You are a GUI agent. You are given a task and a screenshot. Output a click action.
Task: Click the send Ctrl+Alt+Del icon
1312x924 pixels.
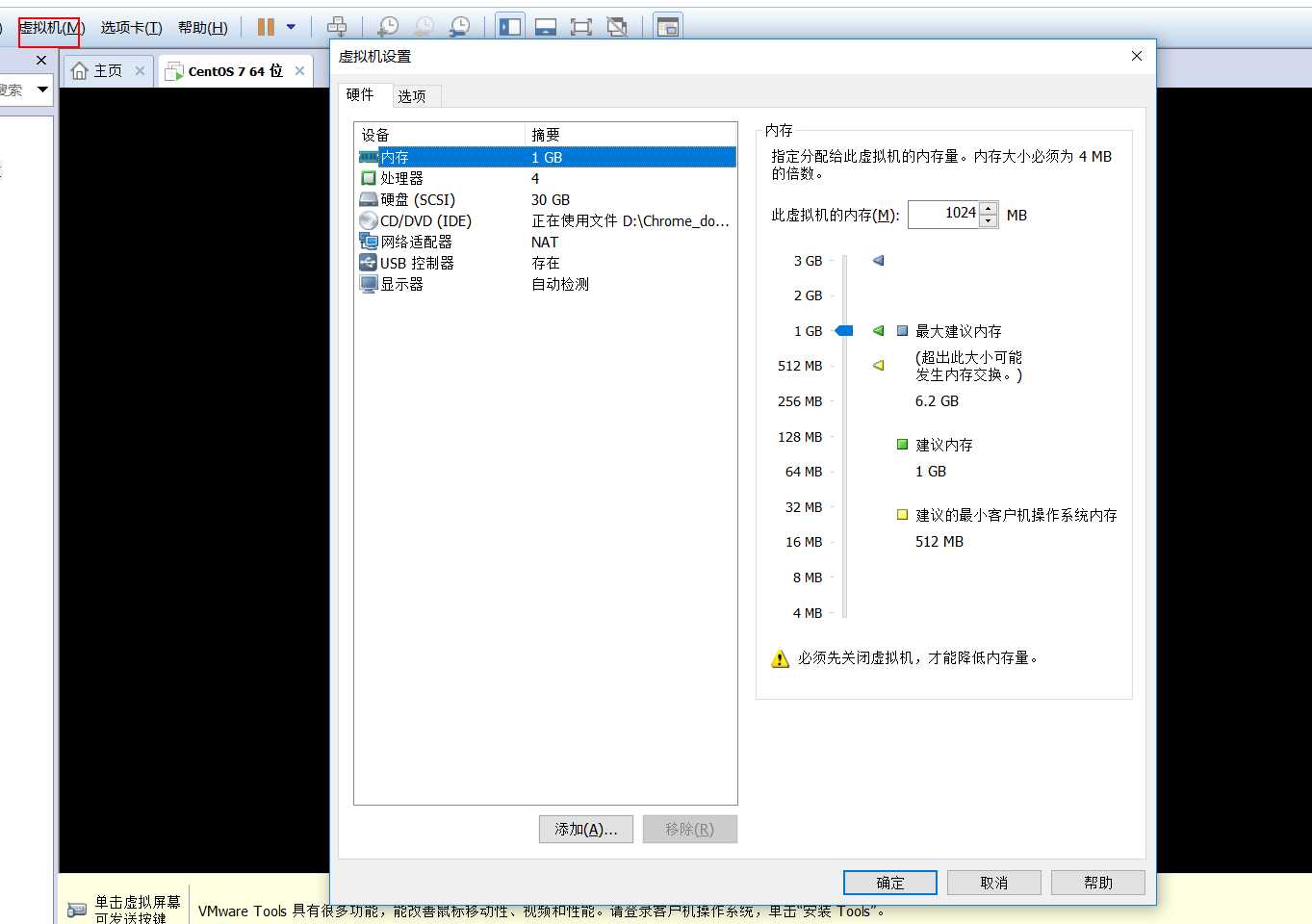pyautogui.click(x=337, y=27)
